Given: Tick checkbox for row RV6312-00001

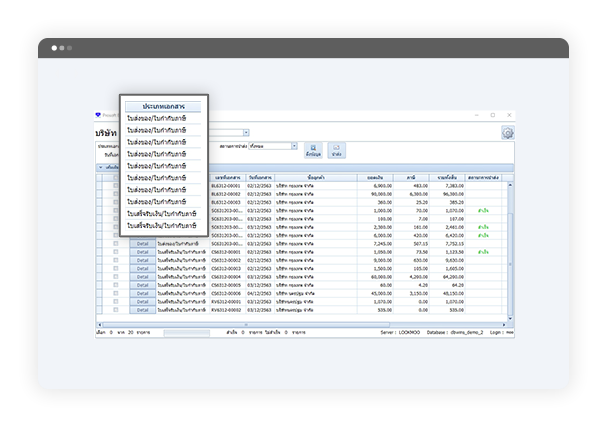Looking at the screenshot, I should [116, 302].
